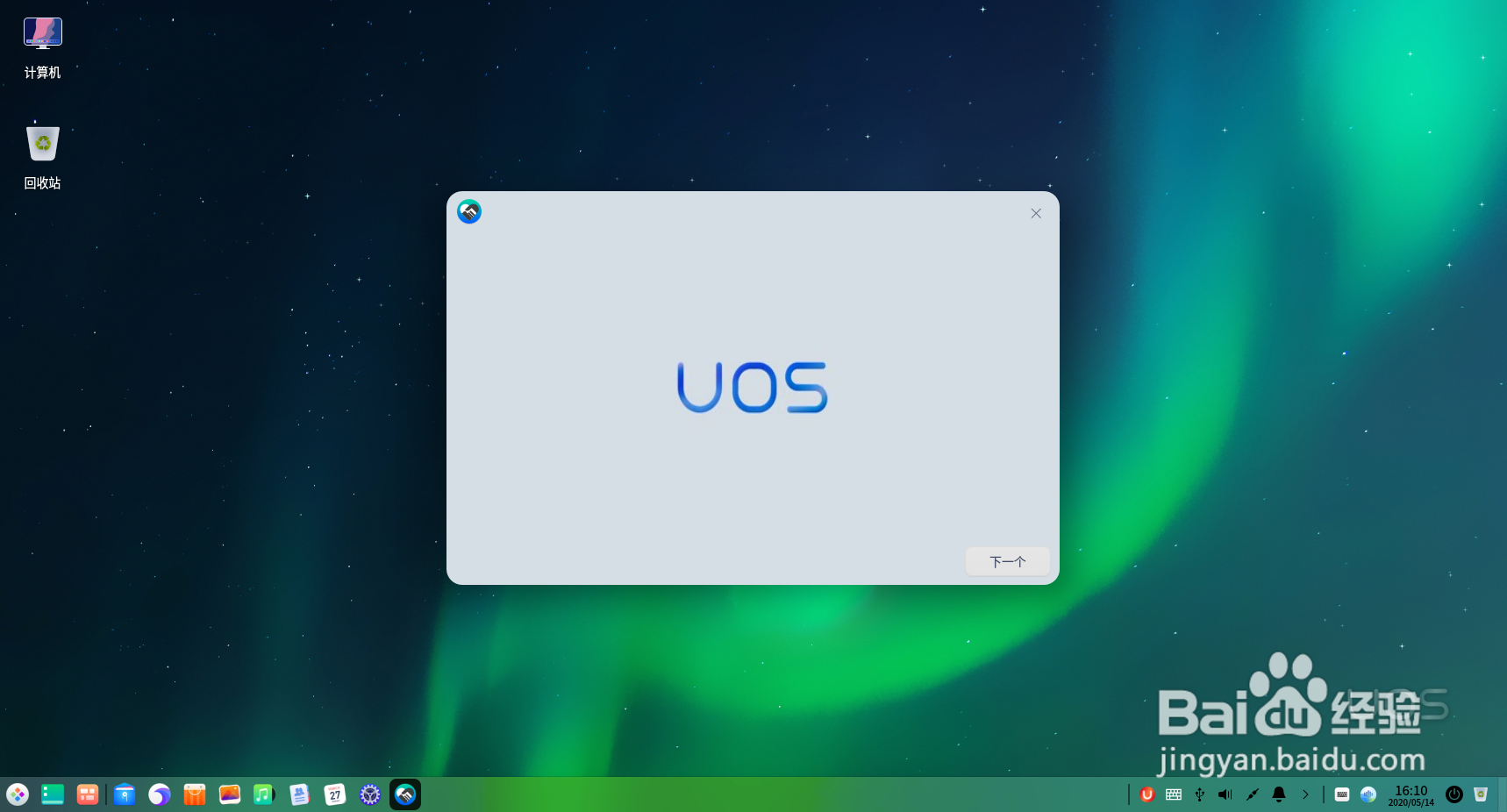Open the trash icon in the dock

1481,794
